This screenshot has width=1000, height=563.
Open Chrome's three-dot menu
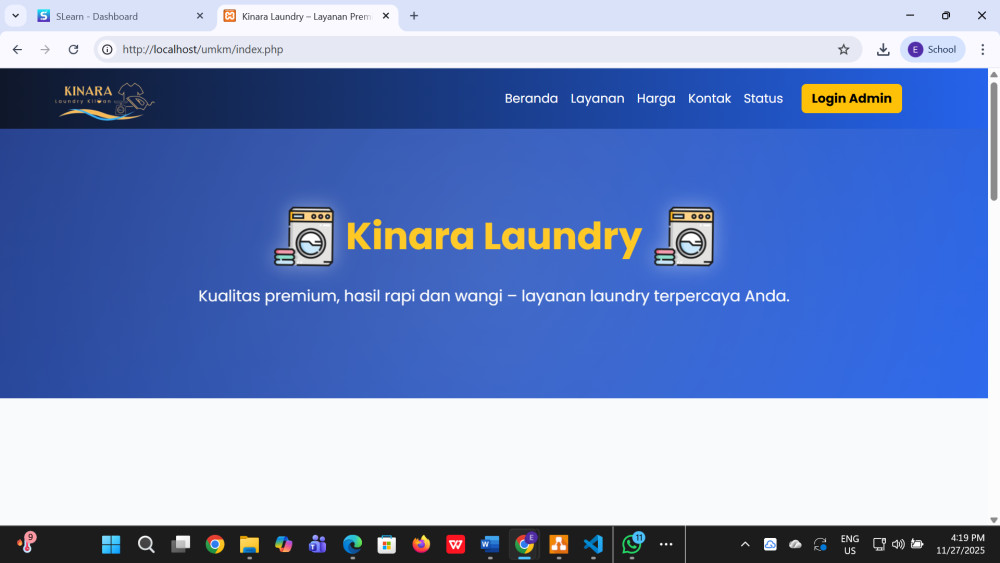[x=982, y=49]
